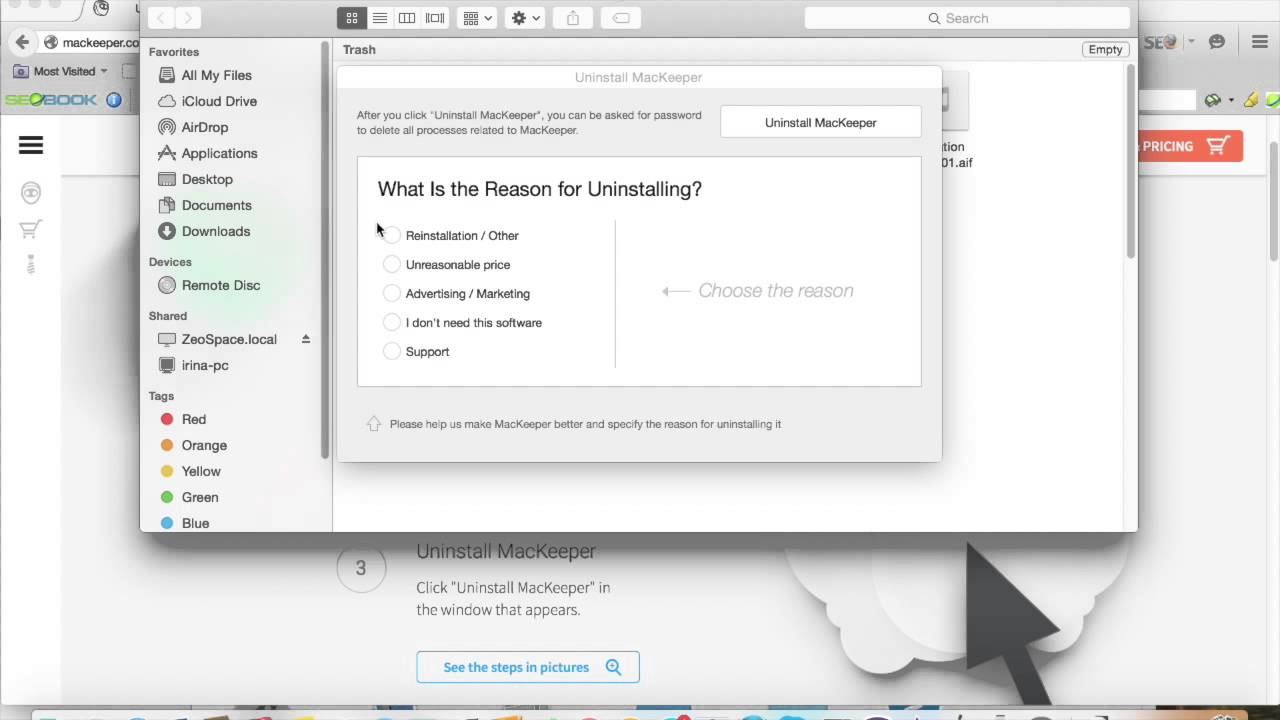Switch Finder to icon view

(352, 18)
